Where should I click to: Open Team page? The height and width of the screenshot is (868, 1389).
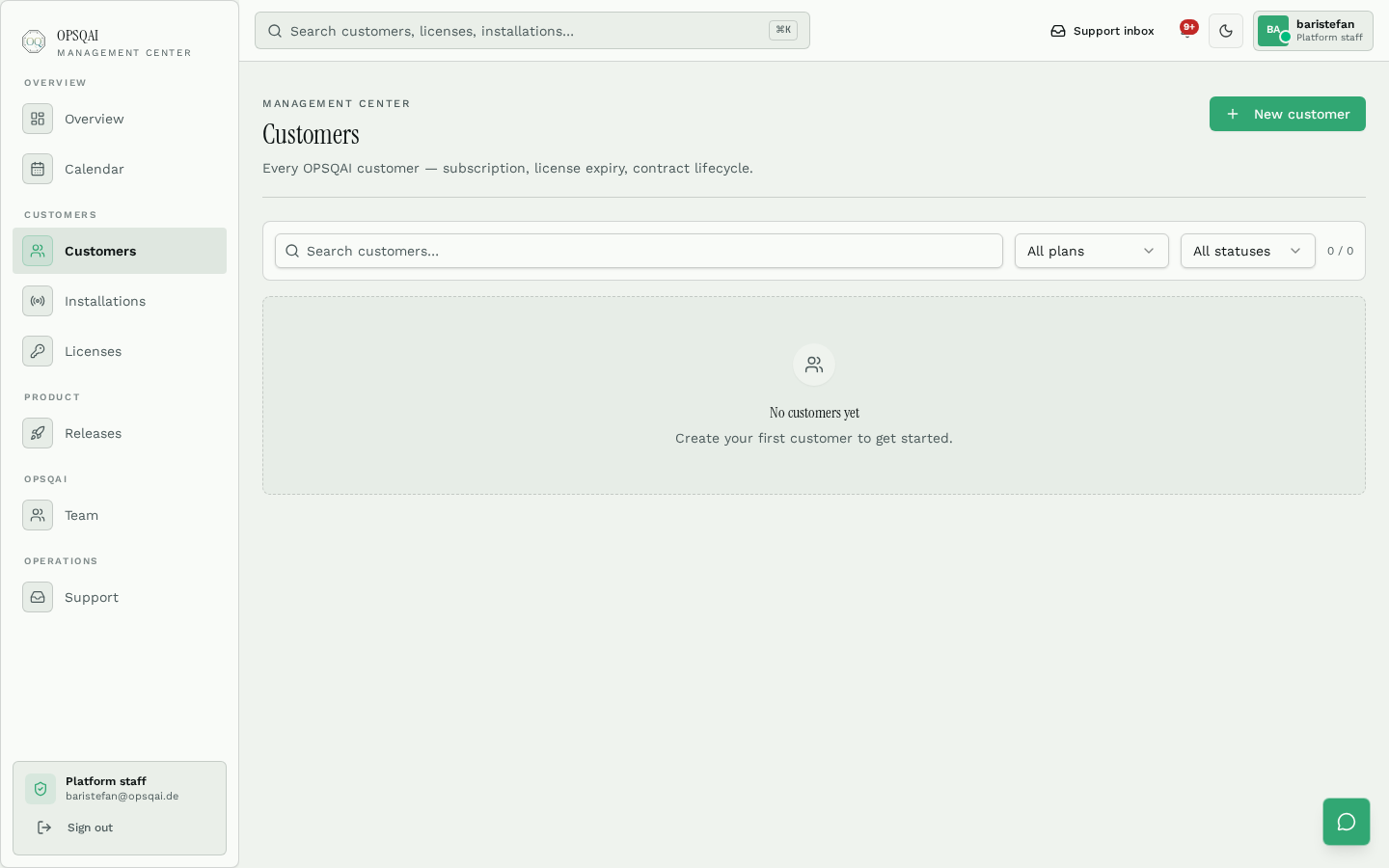(x=120, y=515)
